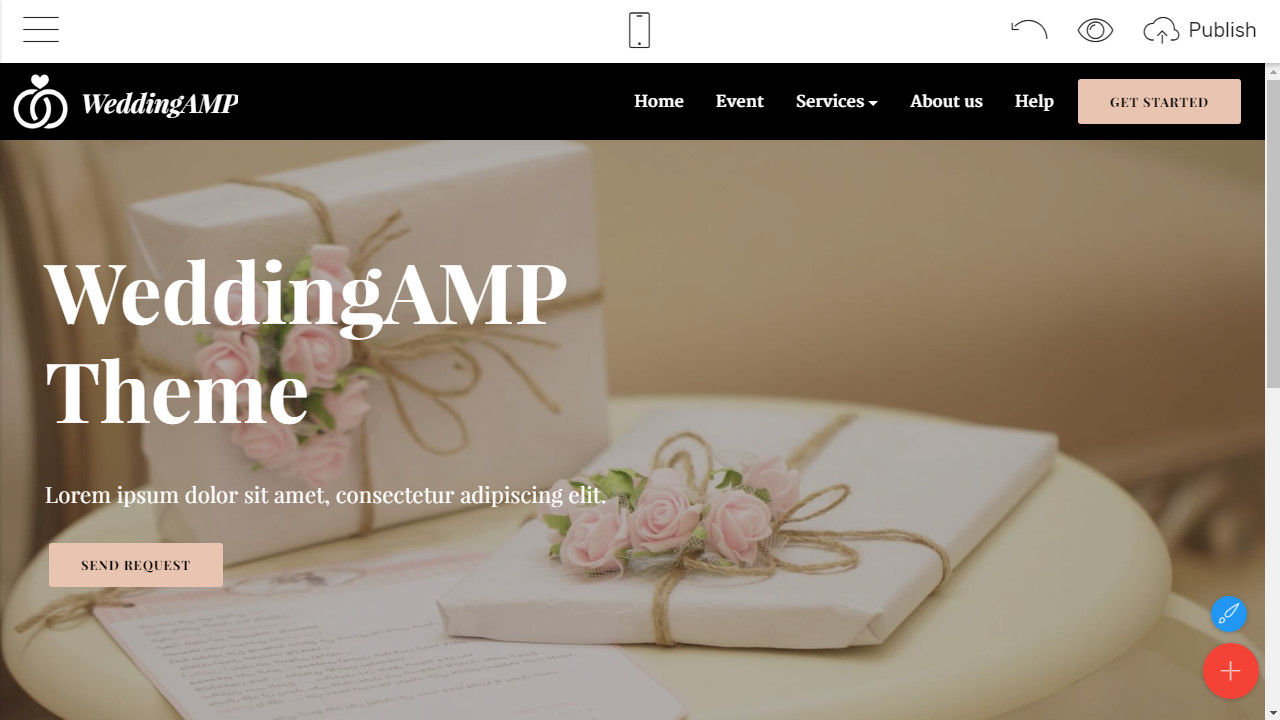Click the SEND REQUEST button
Screen dimensions: 1280x720
pyautogui.click(x=136, y=565)
